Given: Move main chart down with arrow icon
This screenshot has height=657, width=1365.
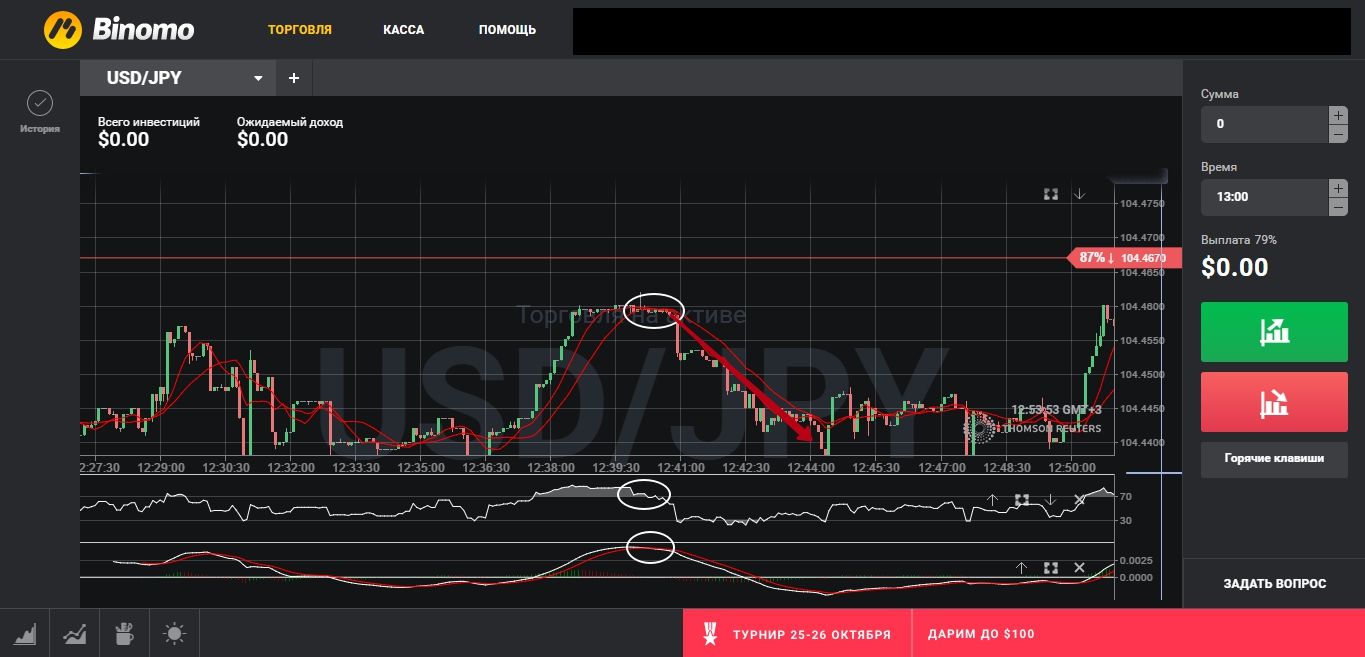Looking at the screenshot, I should click(x=1079, y=194).
